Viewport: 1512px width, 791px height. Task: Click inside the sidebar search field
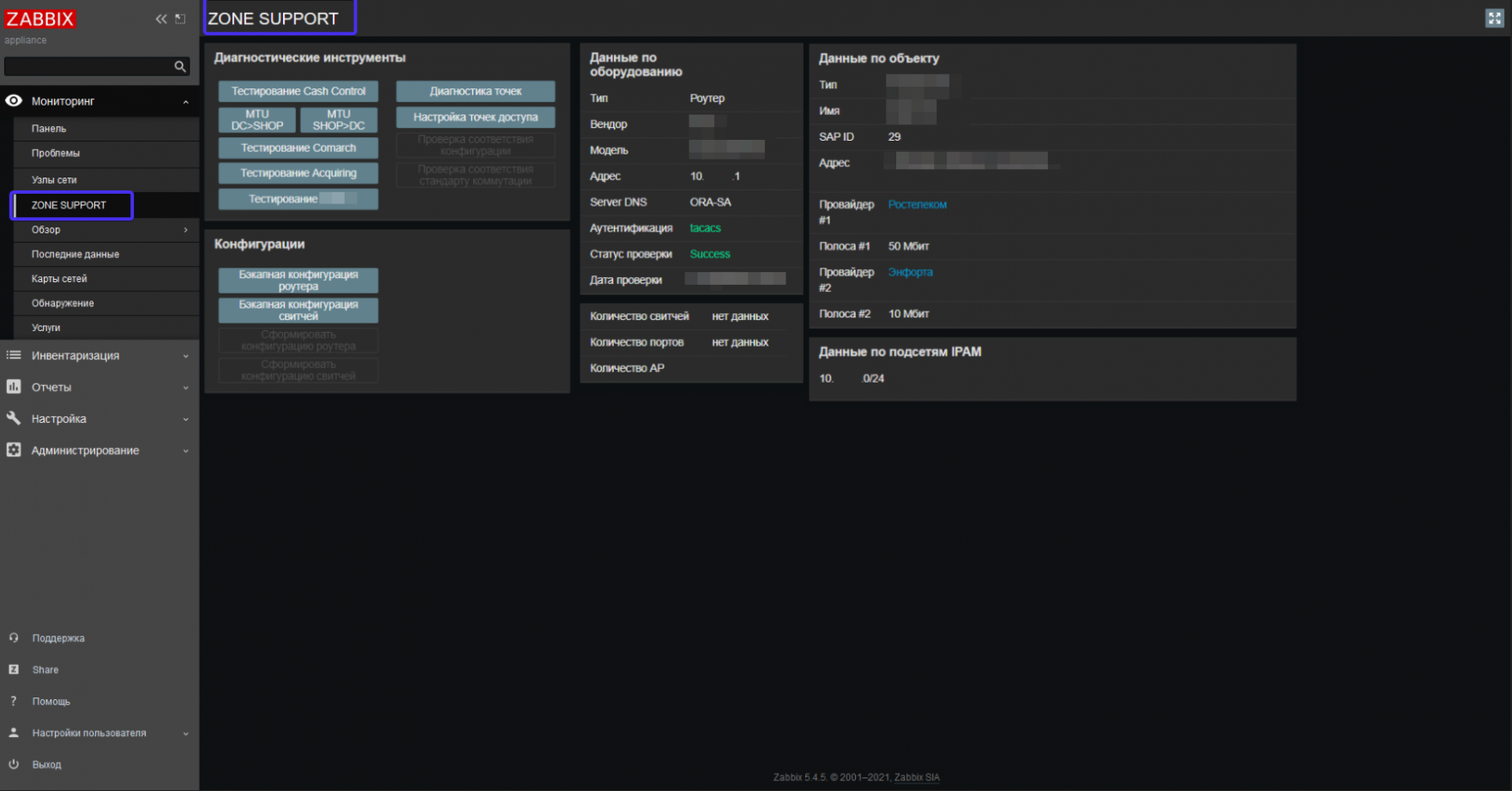tap(86, 66)
